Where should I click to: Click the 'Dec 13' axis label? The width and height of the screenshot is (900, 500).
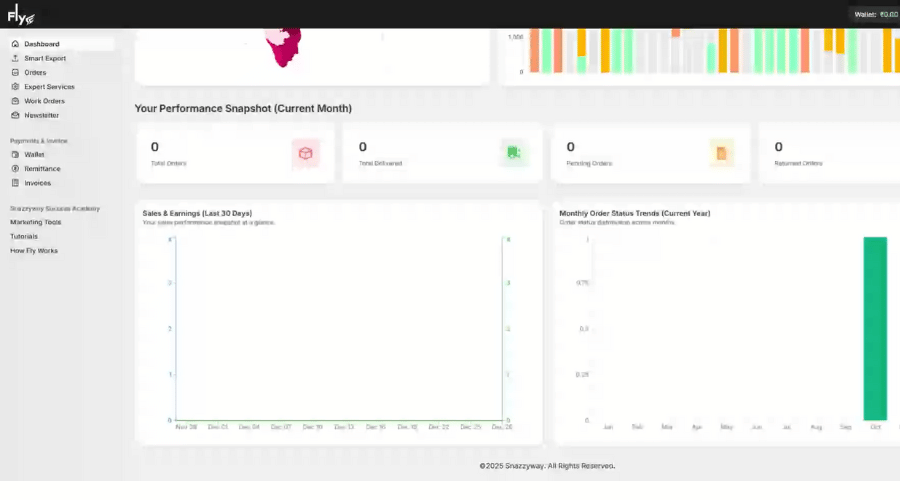[344, 427]
